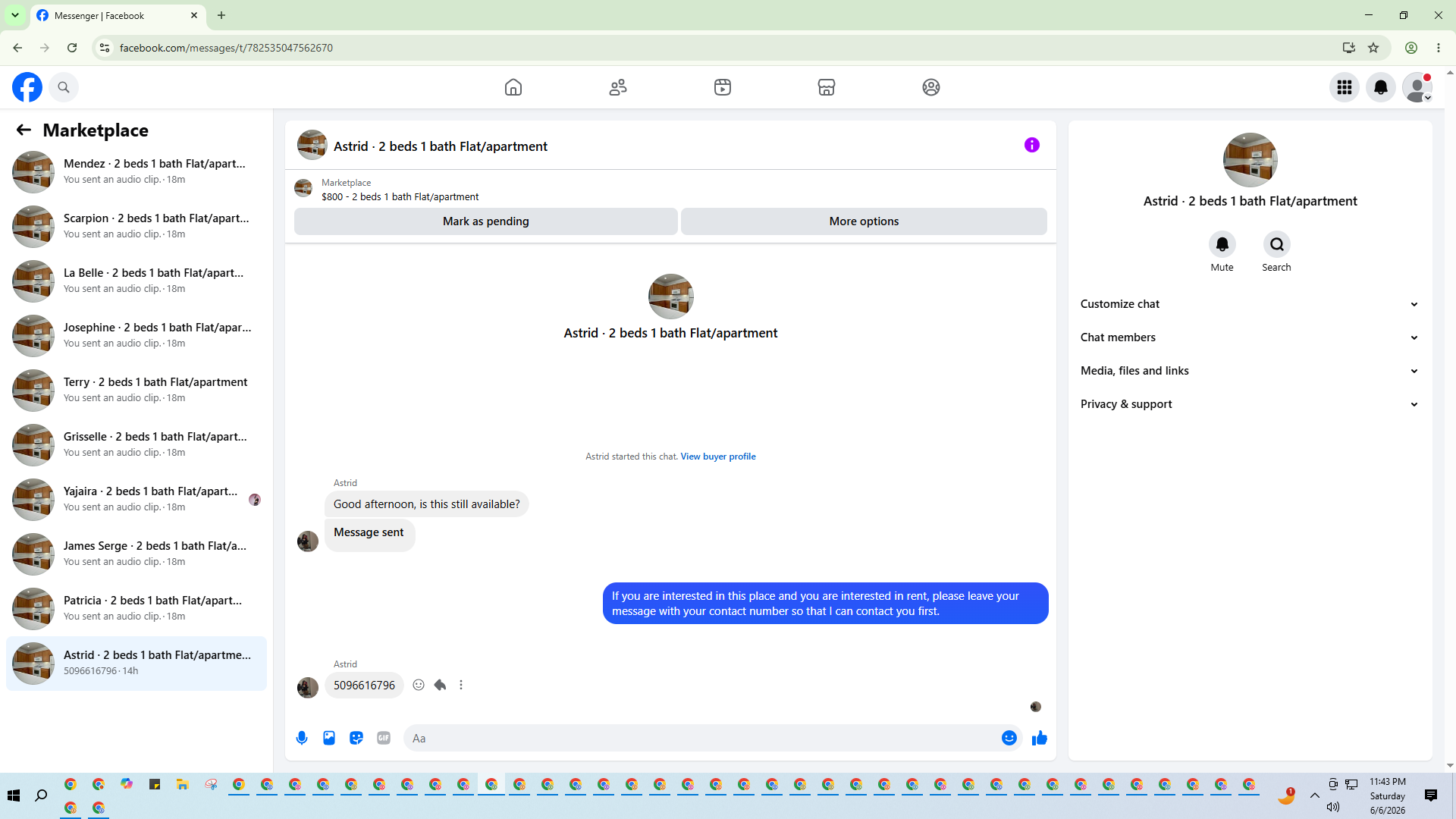
Task: Choose a GIF with the GIF icon
Action: (384, 738)
